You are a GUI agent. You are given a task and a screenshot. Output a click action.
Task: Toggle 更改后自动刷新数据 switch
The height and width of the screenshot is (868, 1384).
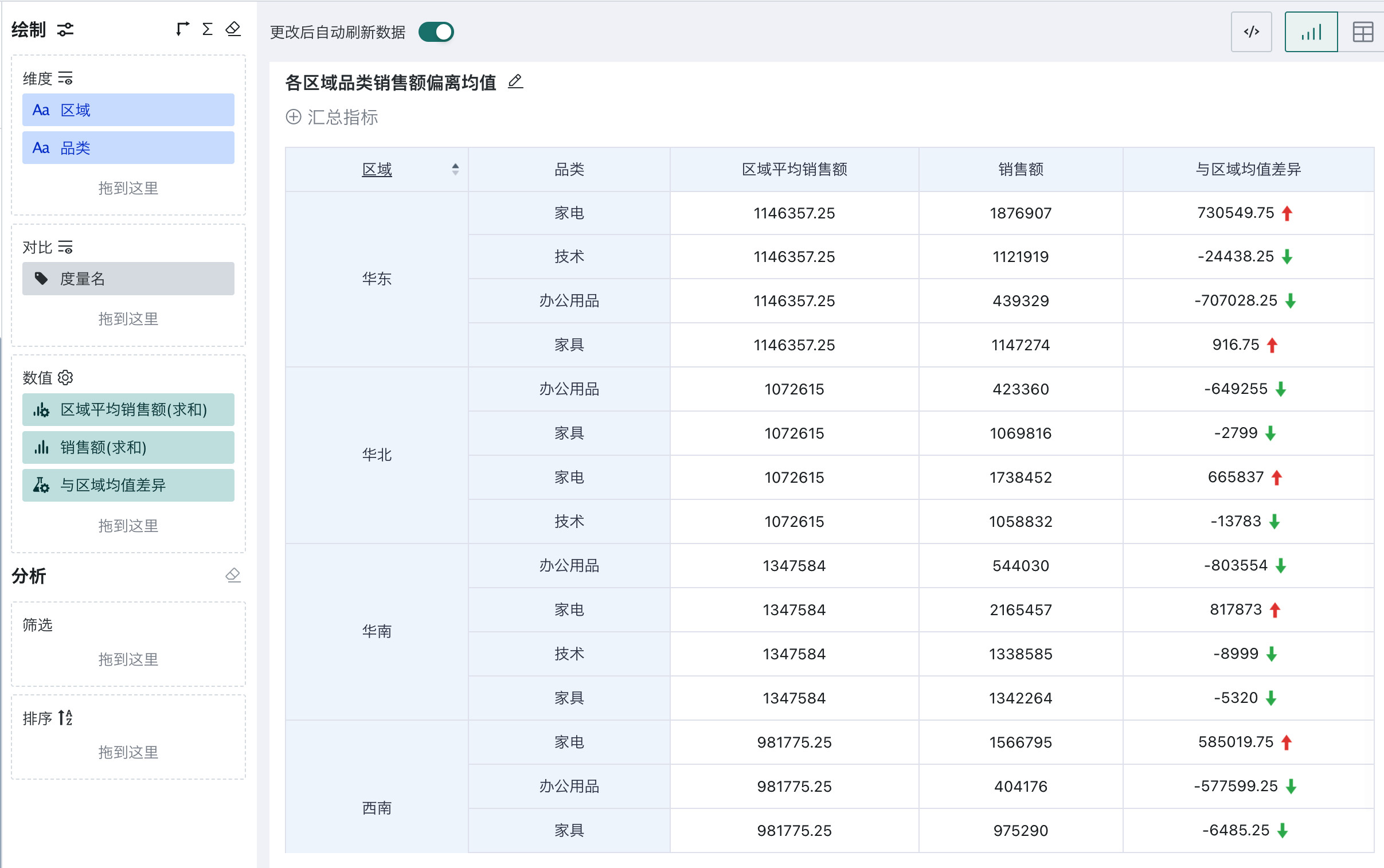[x=436, y=32]
